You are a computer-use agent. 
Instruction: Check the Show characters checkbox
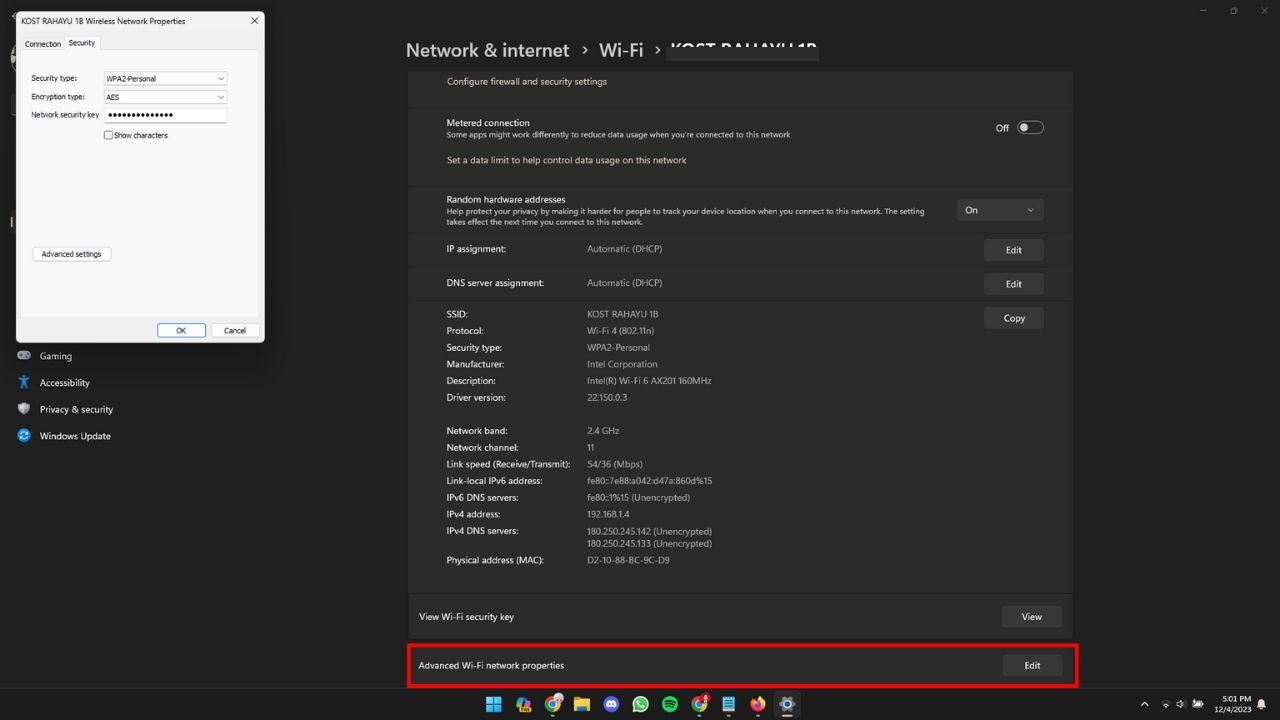tap(109, 135)
